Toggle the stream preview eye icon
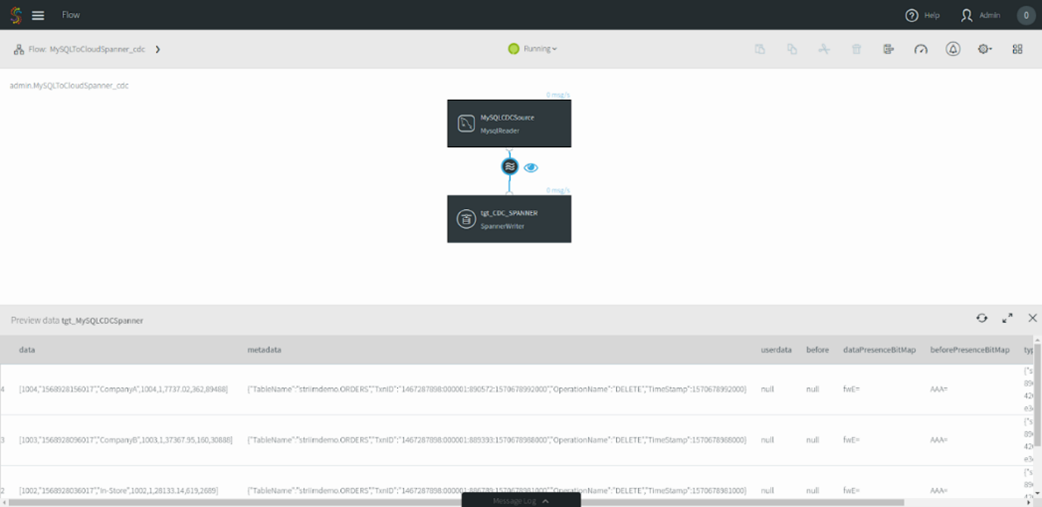 coord(530,167)
